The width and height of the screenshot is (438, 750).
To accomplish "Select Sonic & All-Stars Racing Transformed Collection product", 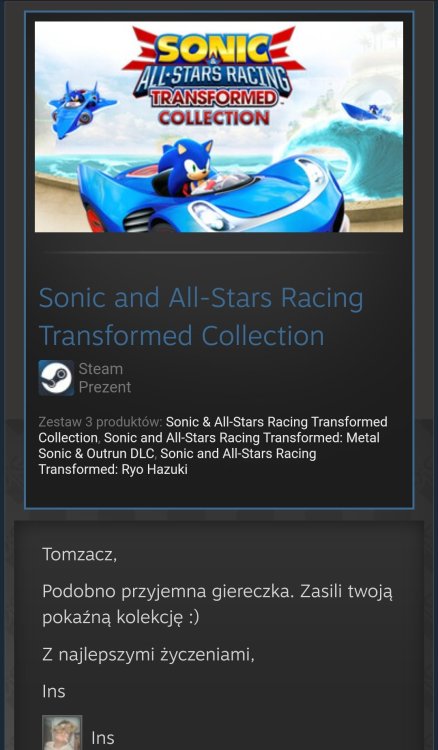I will [x=213, y=430].
